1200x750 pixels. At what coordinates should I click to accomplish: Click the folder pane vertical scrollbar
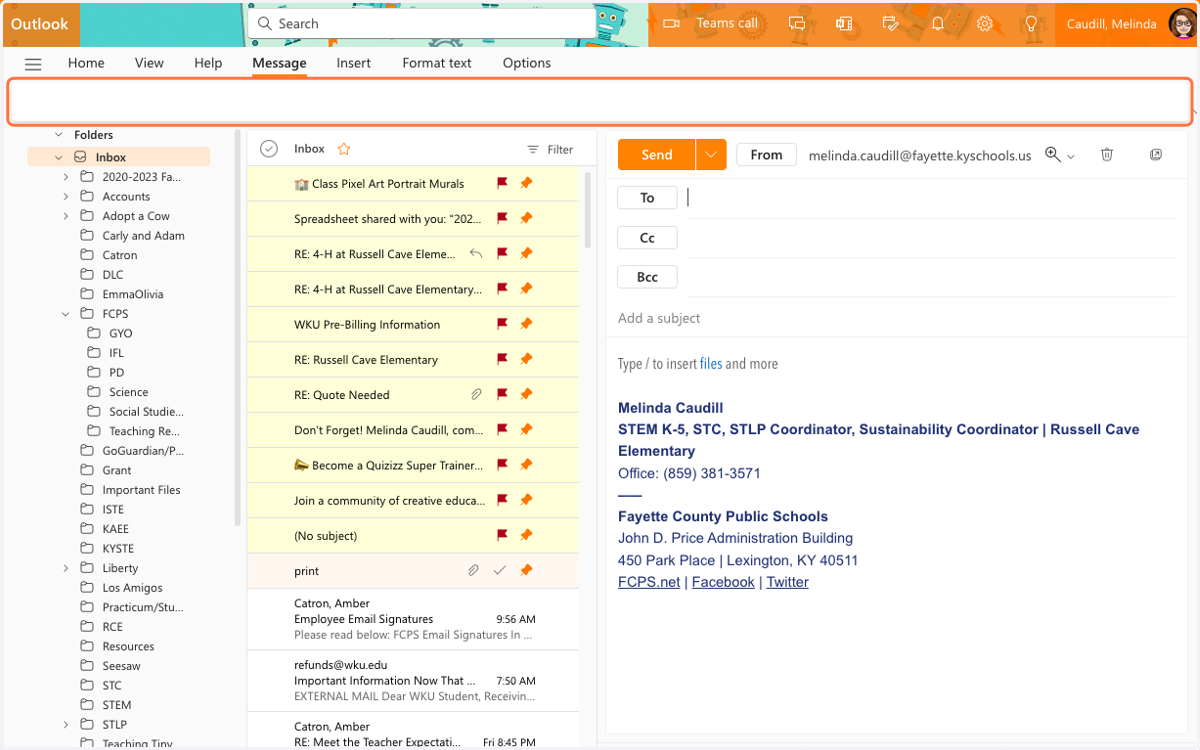point(237,326)
